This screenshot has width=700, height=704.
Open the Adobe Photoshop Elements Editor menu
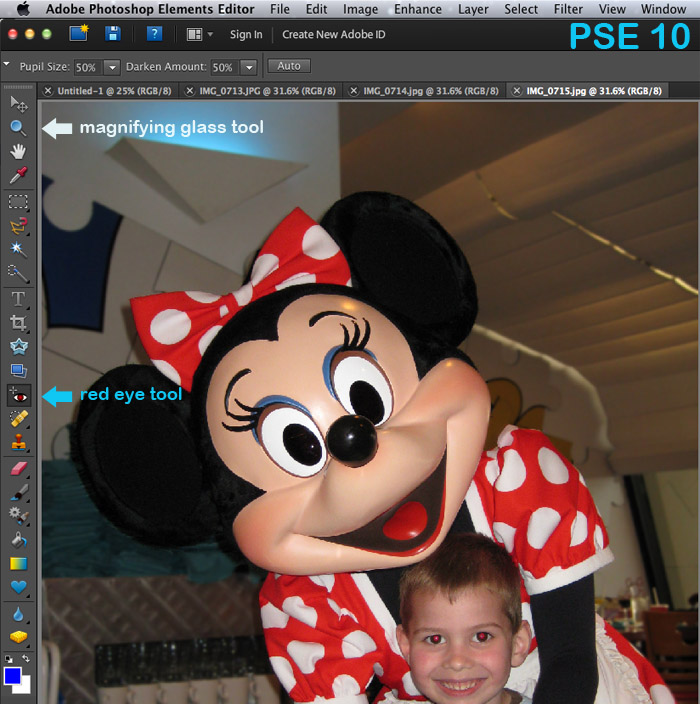[x=150, y=9]
